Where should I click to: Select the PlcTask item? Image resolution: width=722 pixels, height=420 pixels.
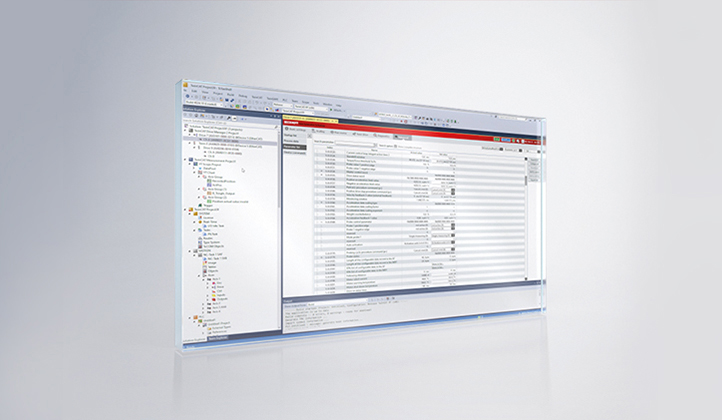pyautogui.click(x=212, y=234)
